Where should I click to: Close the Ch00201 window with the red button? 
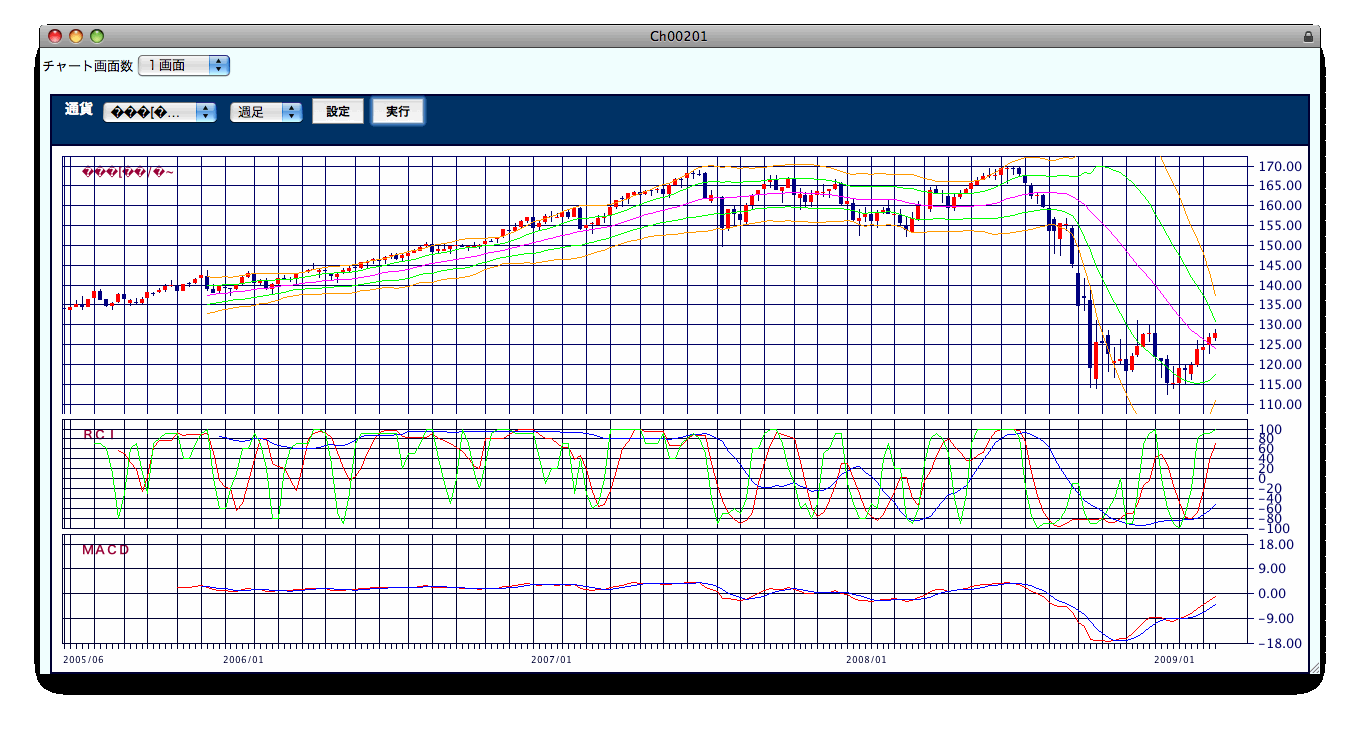click(x=55, y=36)
